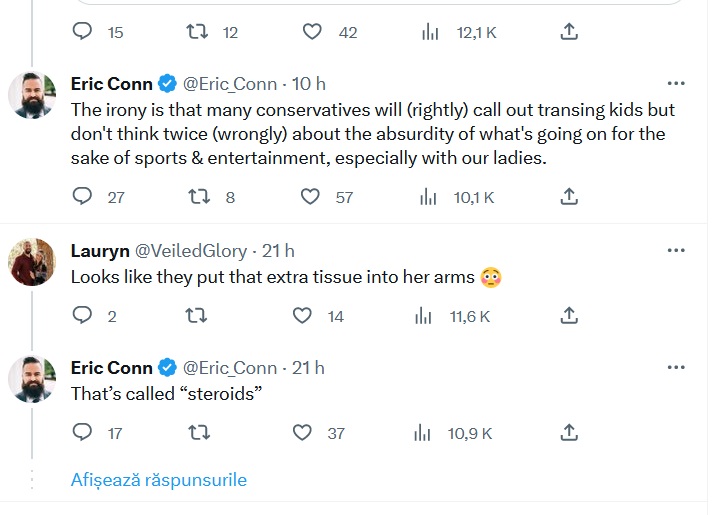Viewport: 727px width, 515px height.
Task: Share the top tweet with 42 likes
Action: [x=569, y=32]
